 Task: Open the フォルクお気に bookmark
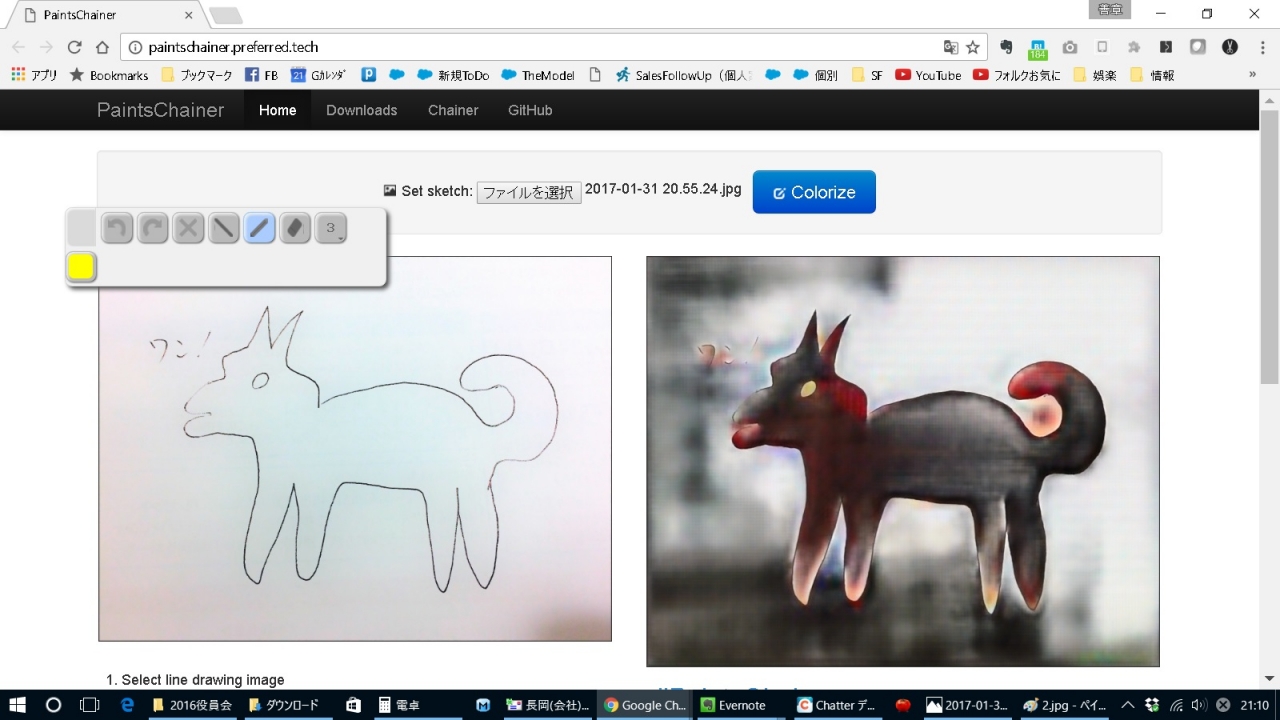(x=1017, y=75)
